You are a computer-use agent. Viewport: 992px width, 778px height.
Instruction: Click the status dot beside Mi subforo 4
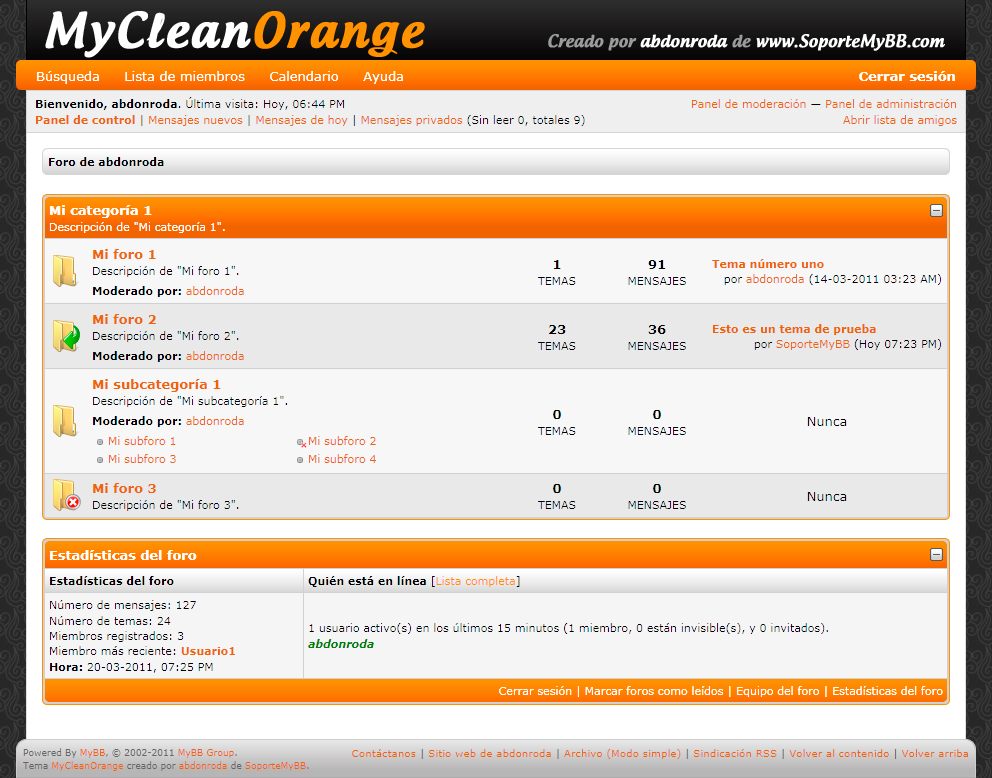click(300, 460)
